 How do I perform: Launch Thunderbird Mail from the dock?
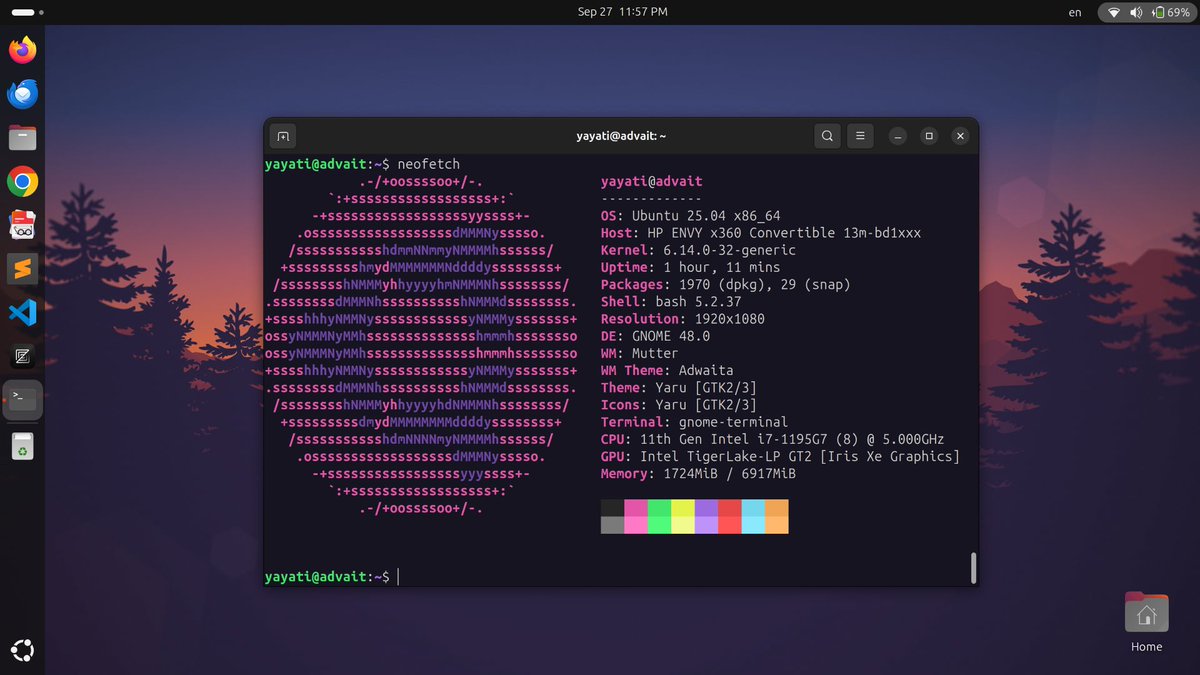[x=22, y=94]
